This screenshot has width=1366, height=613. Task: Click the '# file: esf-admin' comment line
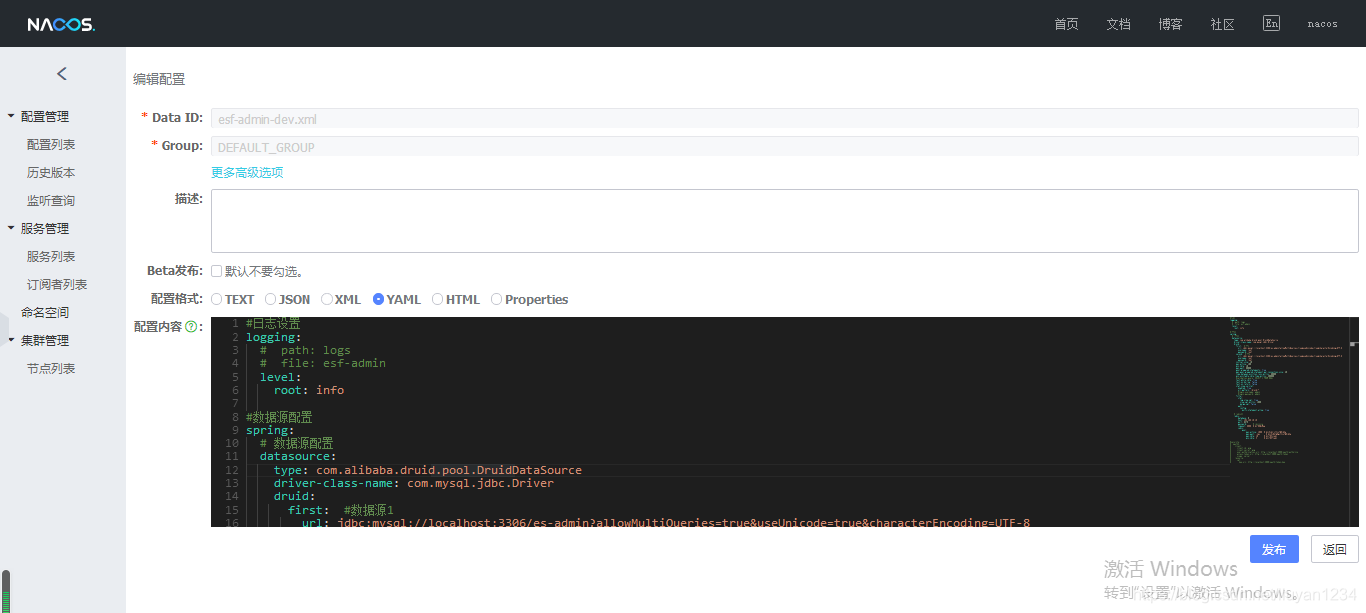pyautogui.click(x=323, y=363)
